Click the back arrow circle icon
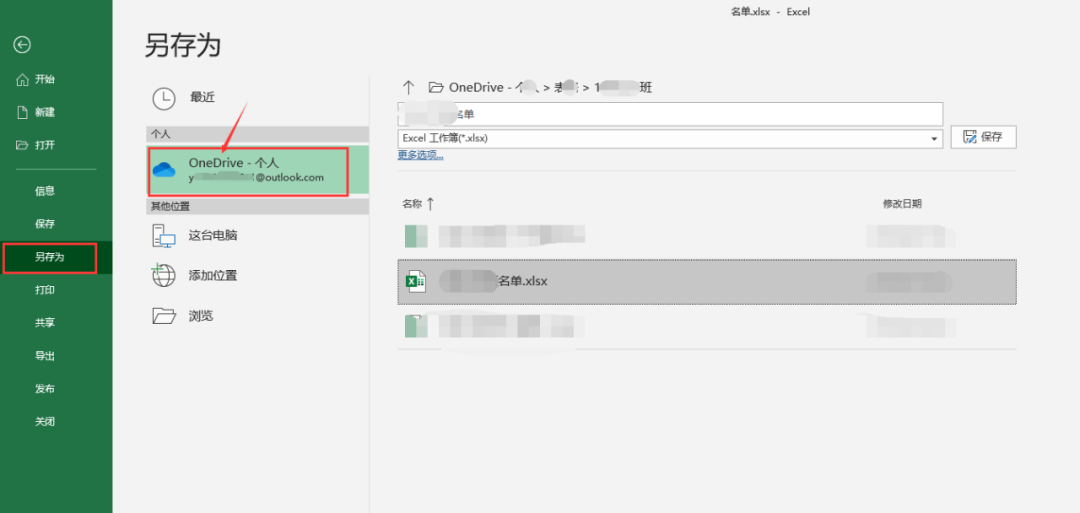Viewport: 1080px width, 513px height. [22, 45]
